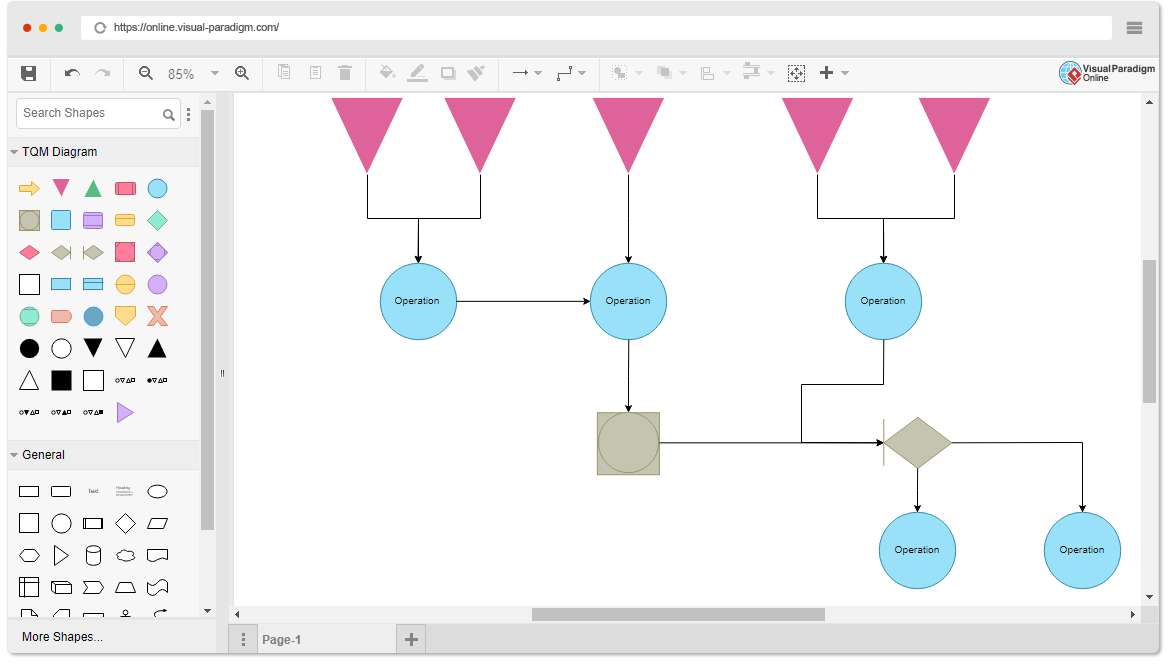1170x665 pixels.
Task: Click the Redo arrow icon
Action: 103,73
